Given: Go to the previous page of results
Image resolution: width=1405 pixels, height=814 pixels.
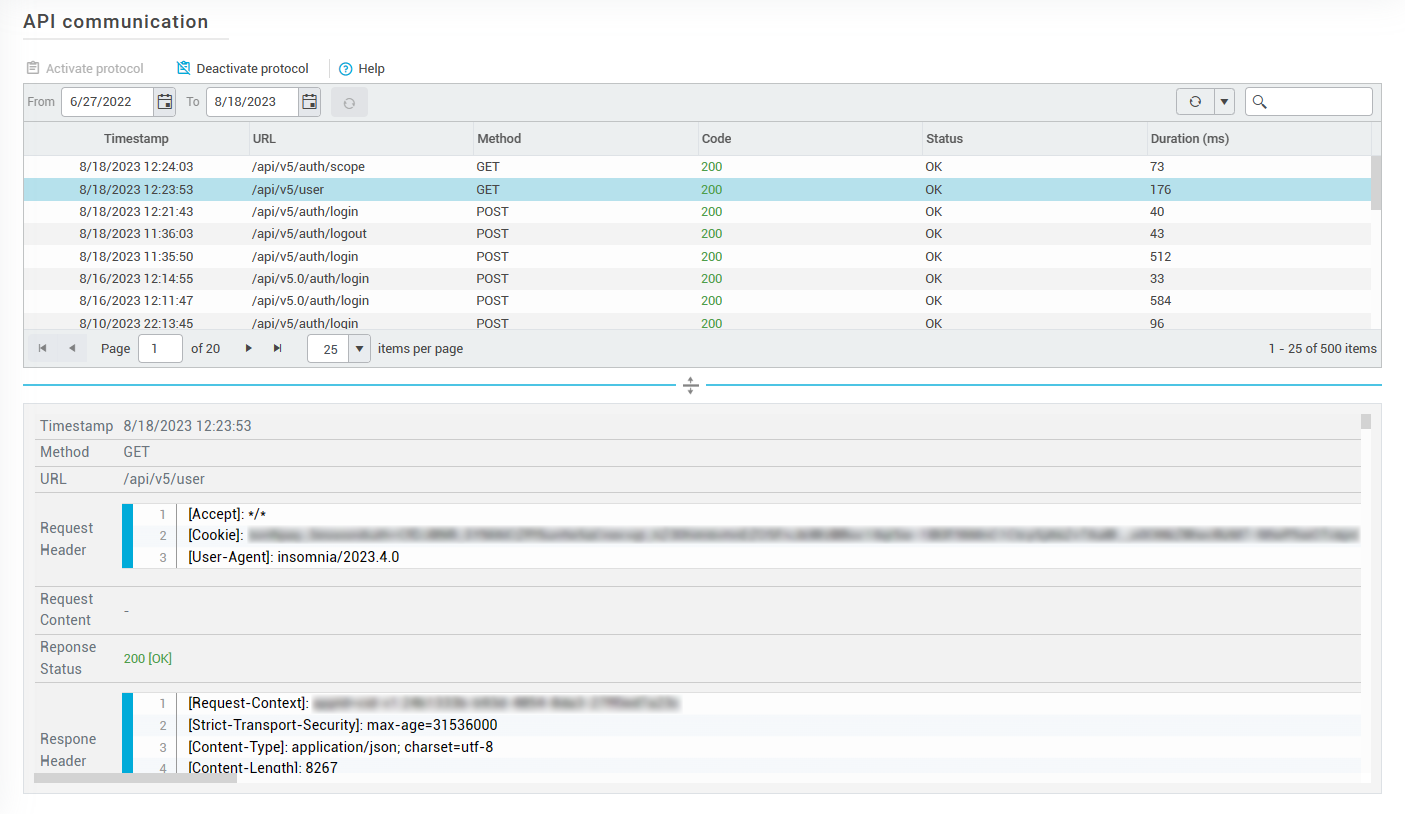Looking at the screenshot, I should click(72, 348).
